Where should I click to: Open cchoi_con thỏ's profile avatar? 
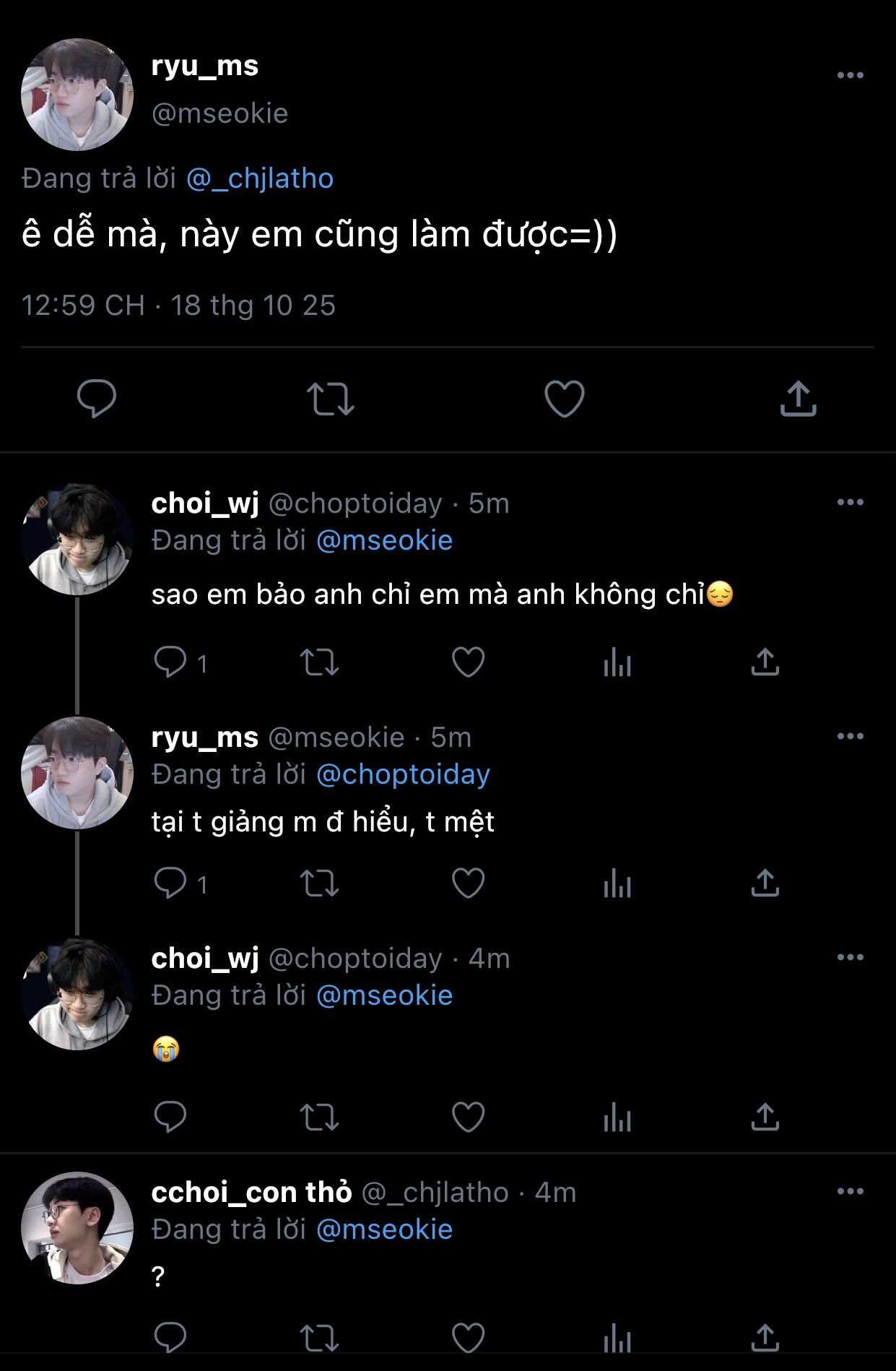coord(77,1227)
